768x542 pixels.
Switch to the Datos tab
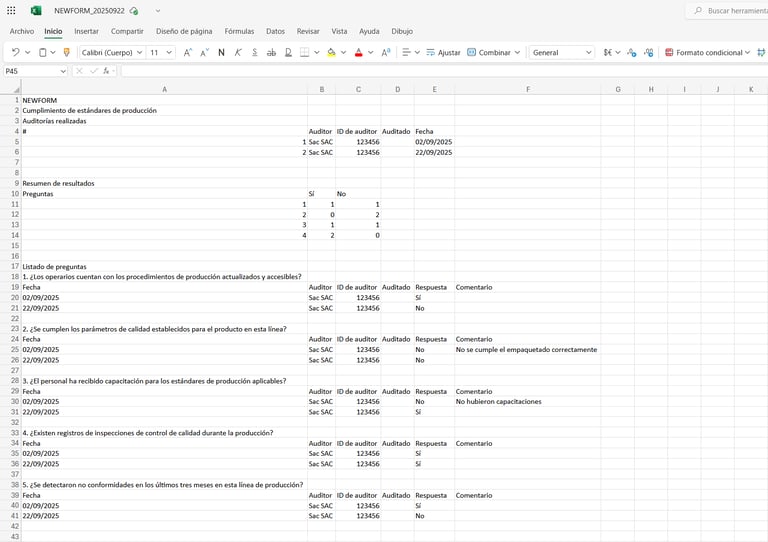point(275,31)
